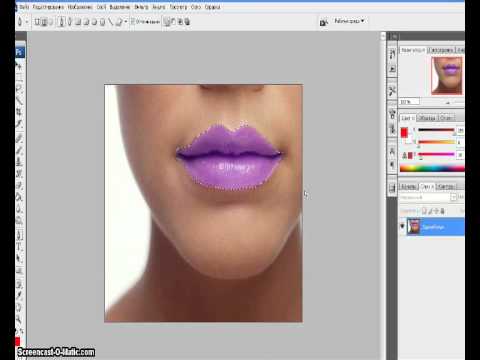The height and width of the screenshot is (360, 480).
Task: Select the Spot Healing Brush tool
Action: tap(19, 138)
